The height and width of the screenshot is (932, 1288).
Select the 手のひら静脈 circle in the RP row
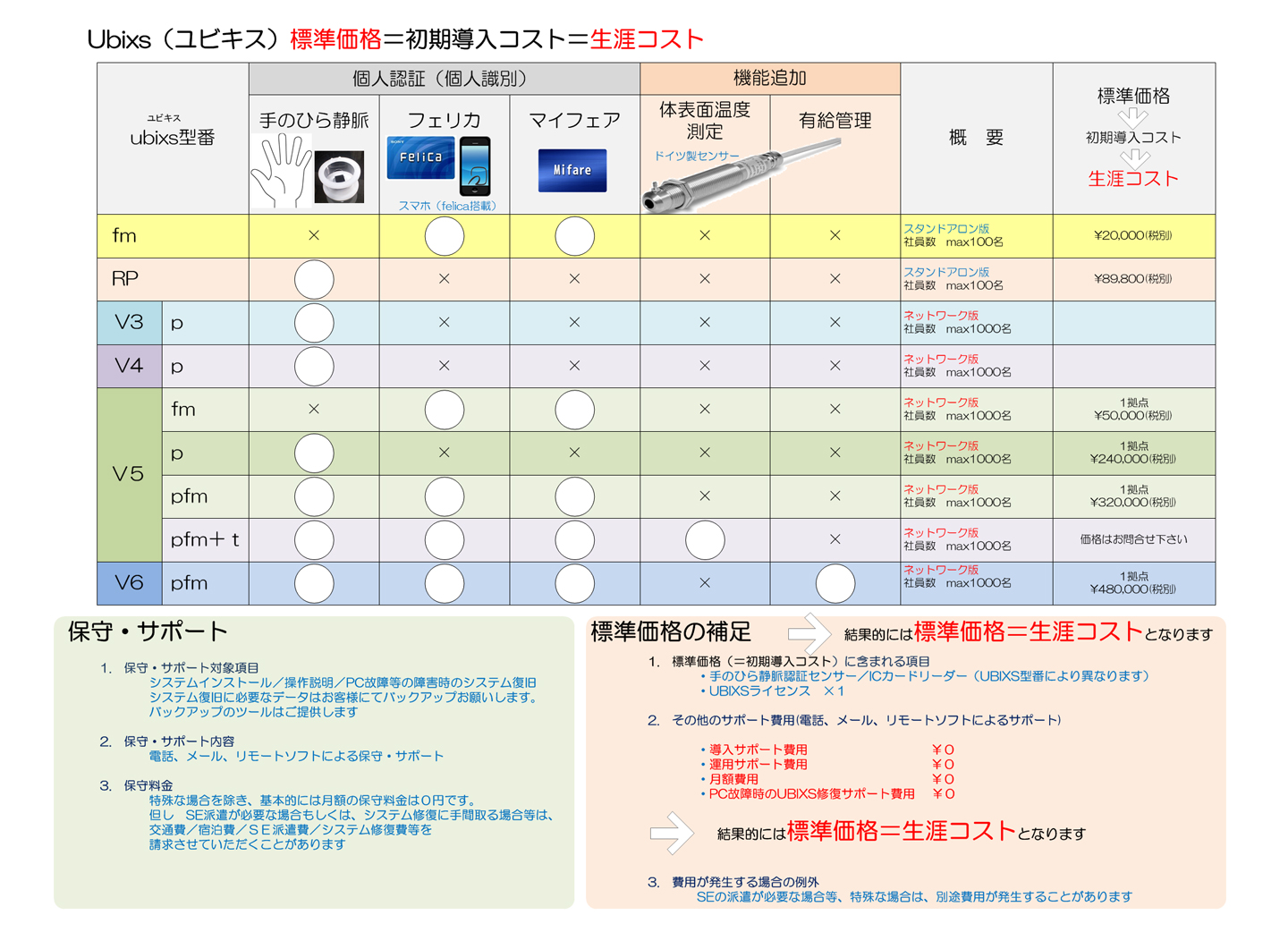(314, 279)
